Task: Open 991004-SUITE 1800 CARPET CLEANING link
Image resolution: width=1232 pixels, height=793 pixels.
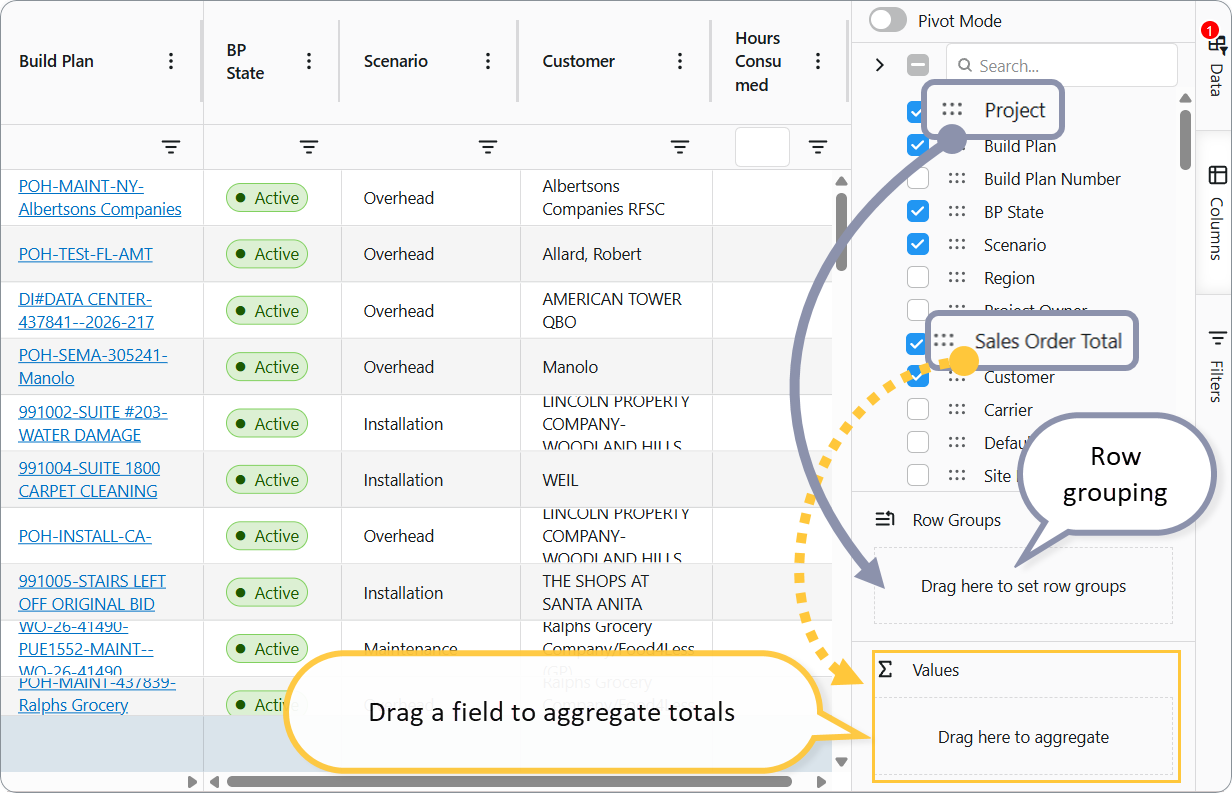Action: click(x=89, y=480)
